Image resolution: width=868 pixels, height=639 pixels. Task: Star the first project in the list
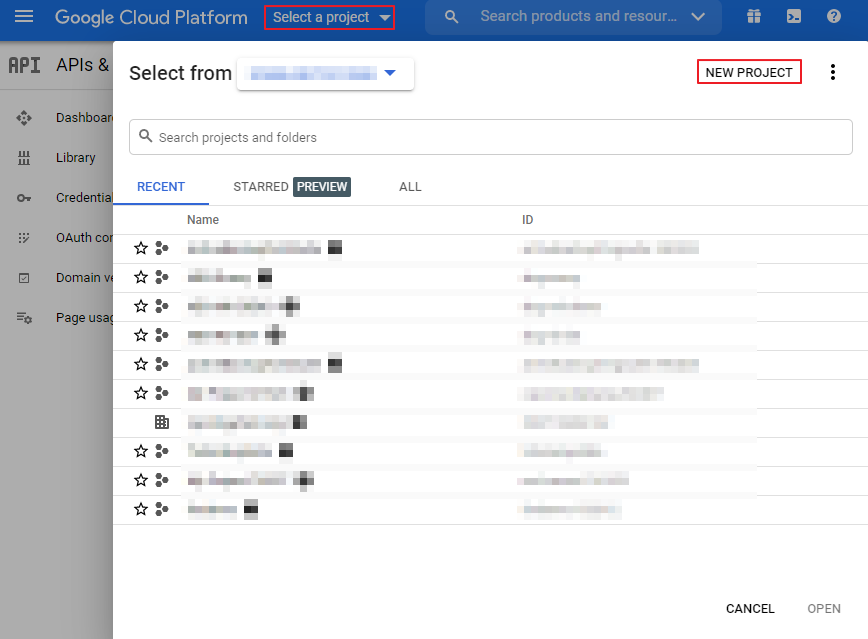(x=141, y=248)
